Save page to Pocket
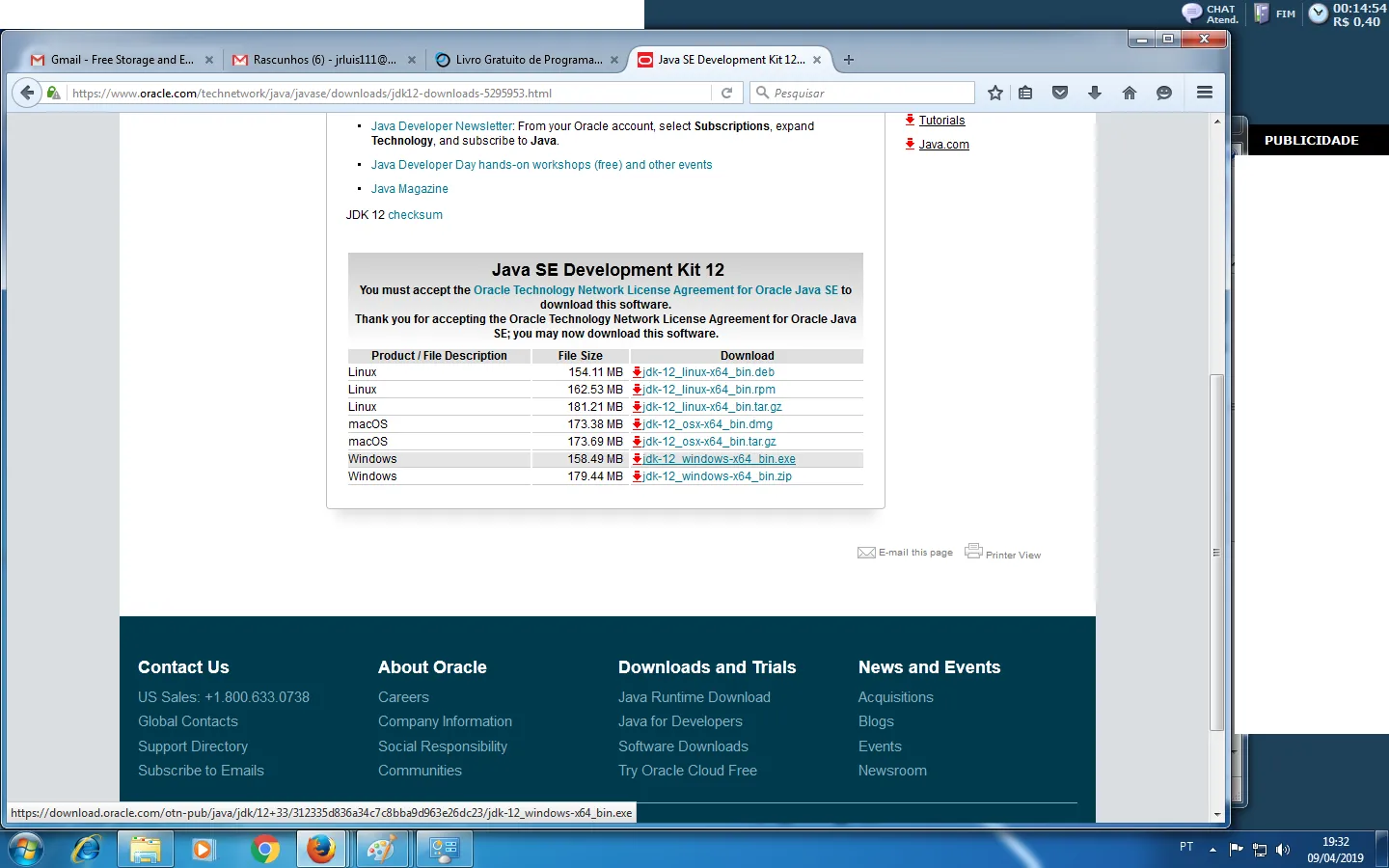This screenshot has height=868, width=1389. point(1060,93)
